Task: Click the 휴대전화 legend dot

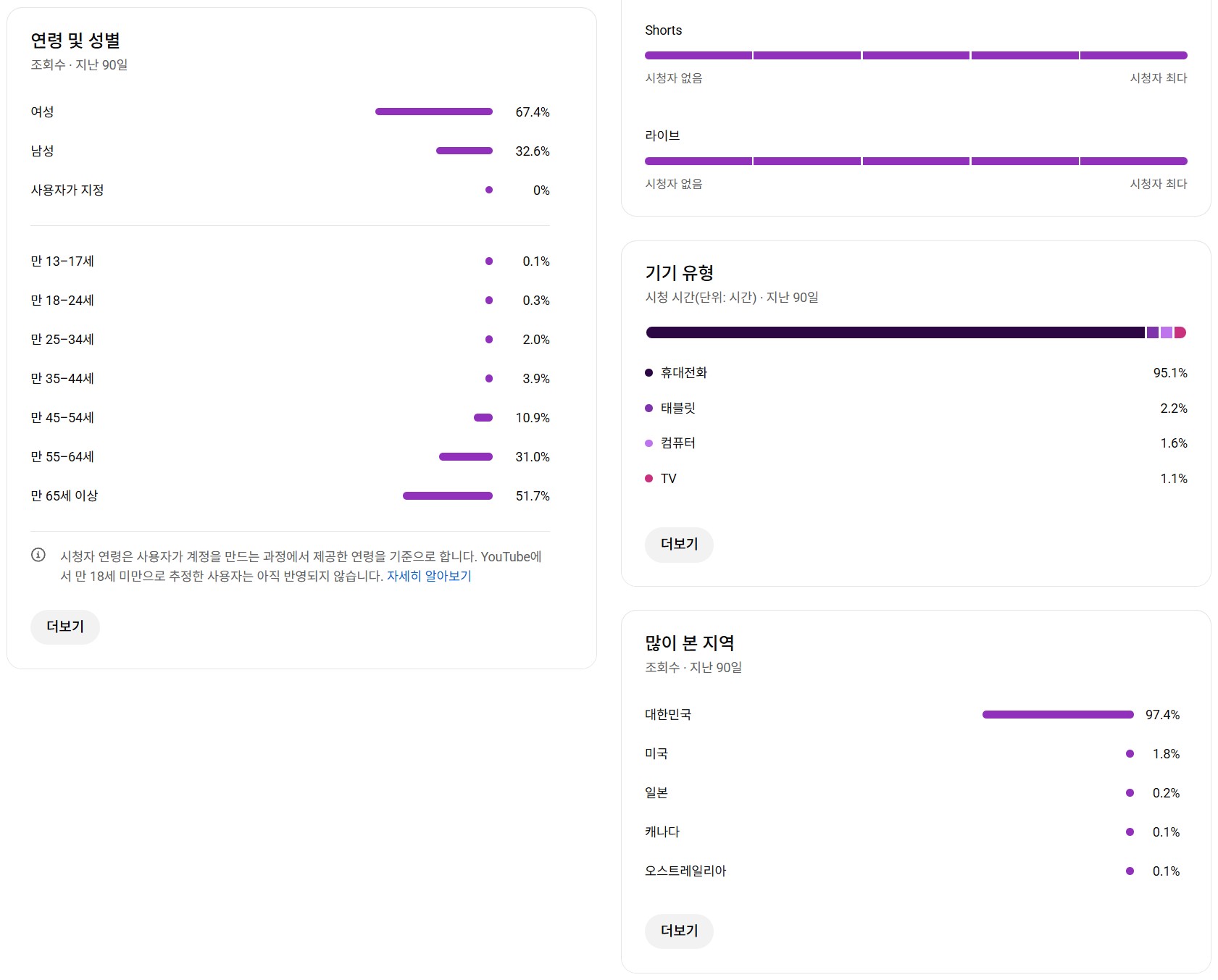Action: (648, 373)
